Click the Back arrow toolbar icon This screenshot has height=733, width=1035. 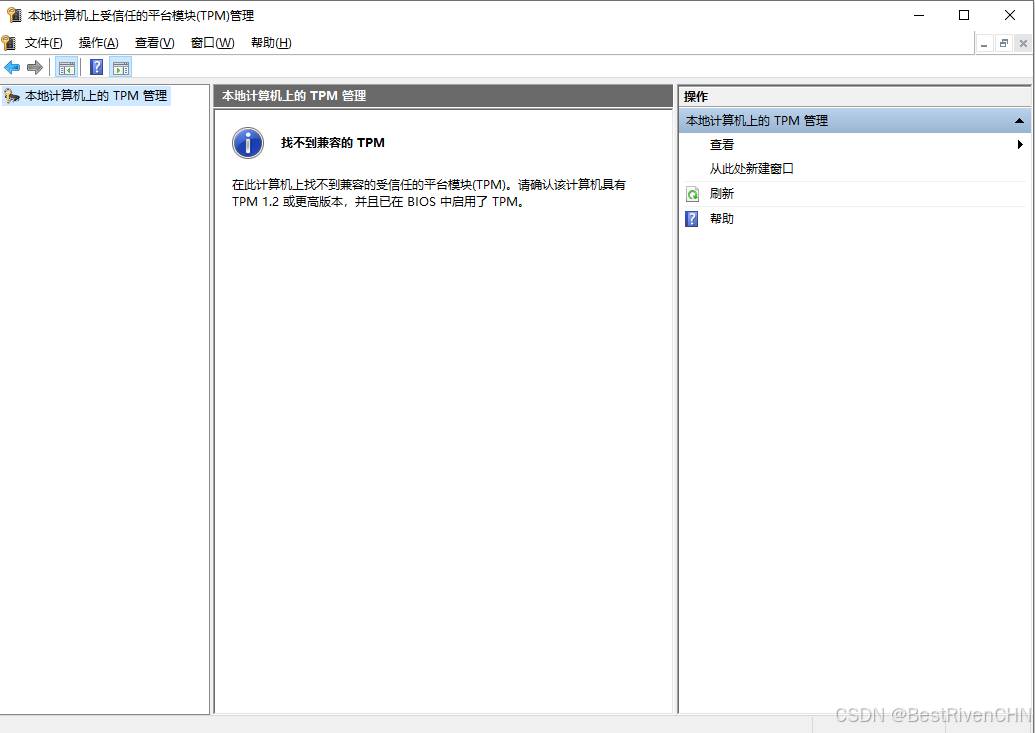point(12,67)
